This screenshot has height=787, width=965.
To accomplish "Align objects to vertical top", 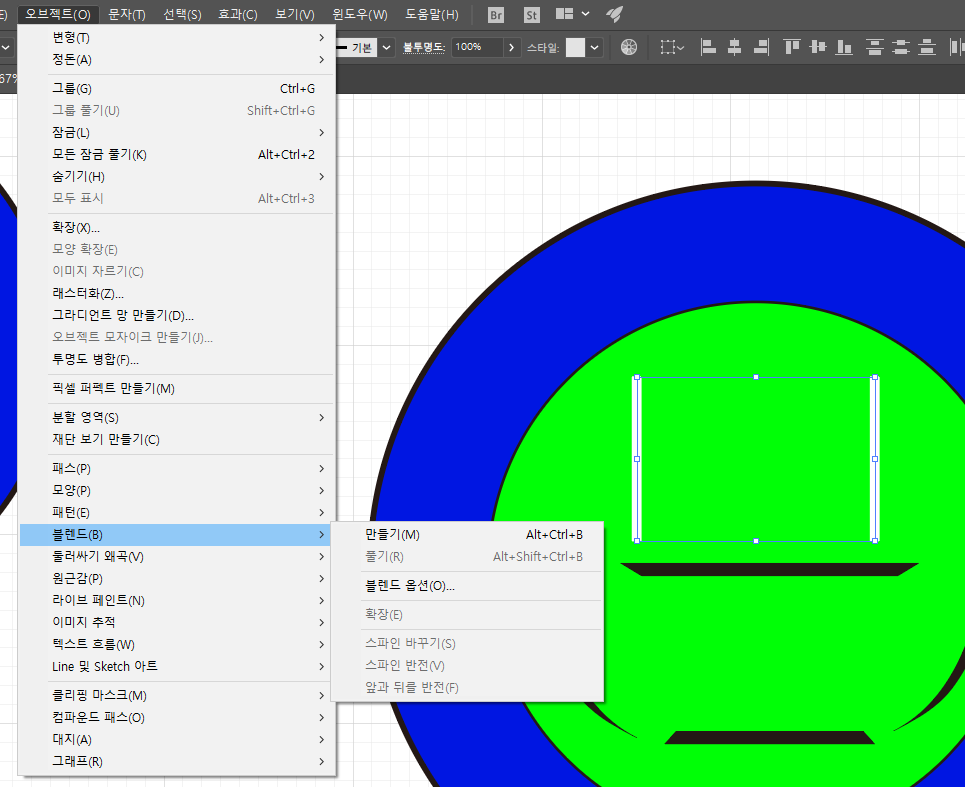I will coord(791,47).
